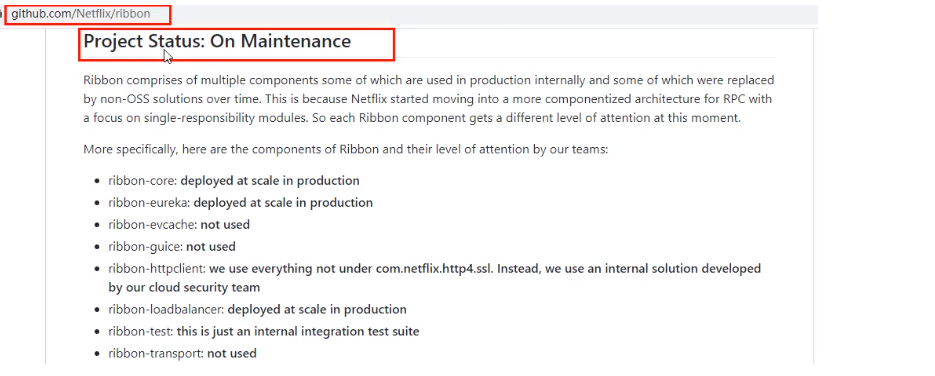
Task: Click 'deployed at scale in production' after ribbon-loadbalancer
Action: coord(317,309)
